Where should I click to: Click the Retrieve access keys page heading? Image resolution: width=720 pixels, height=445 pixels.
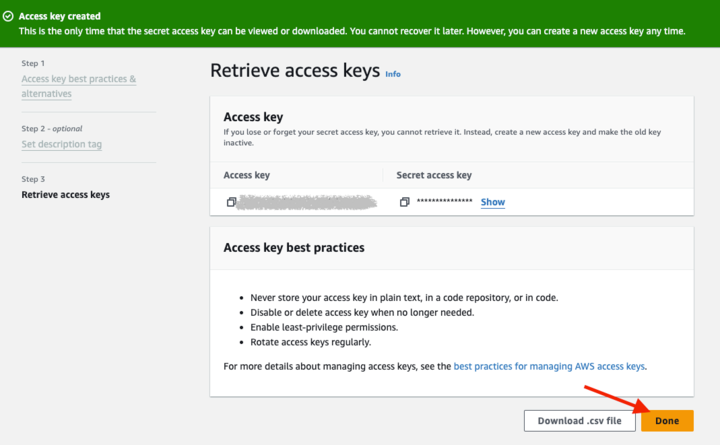[295, 71]
